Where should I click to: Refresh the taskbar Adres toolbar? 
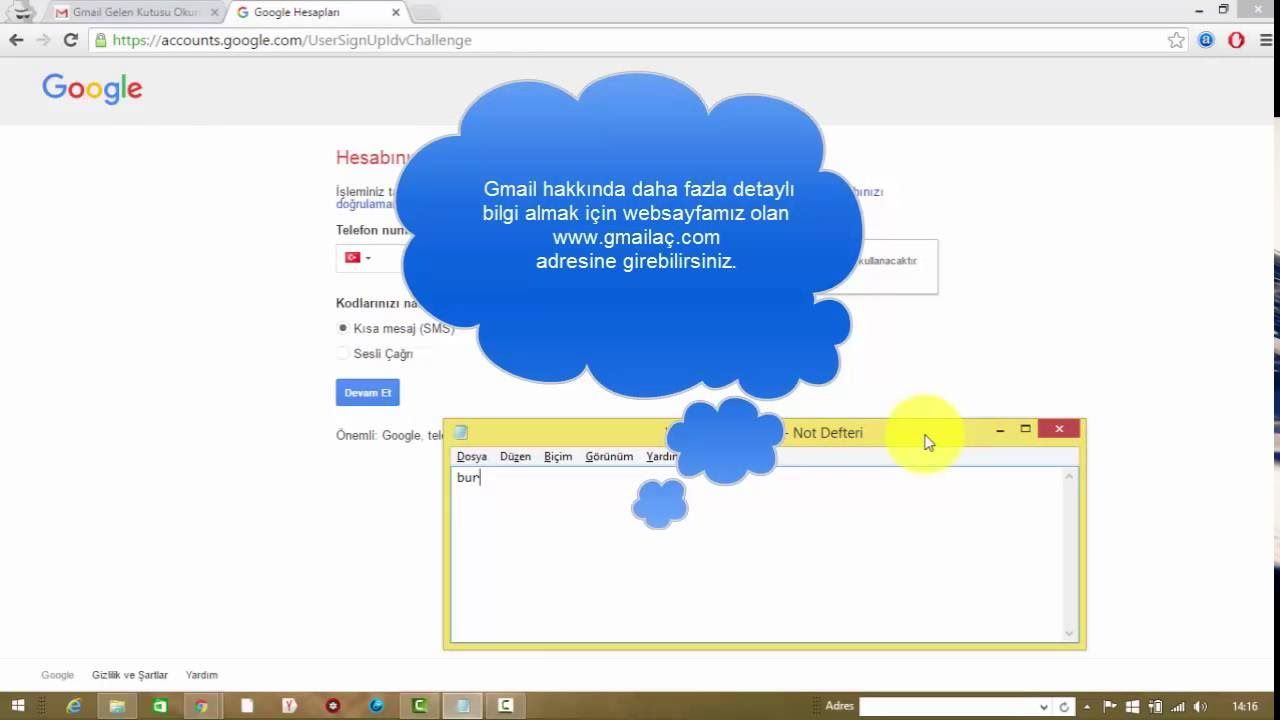[x=1066, y=706]
